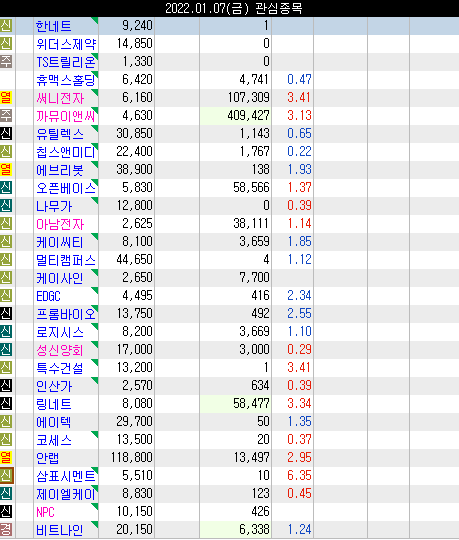The height and width of the screenshot is (540, 459).
Task: Select stock name 케이사인
Action: [60, 278]
